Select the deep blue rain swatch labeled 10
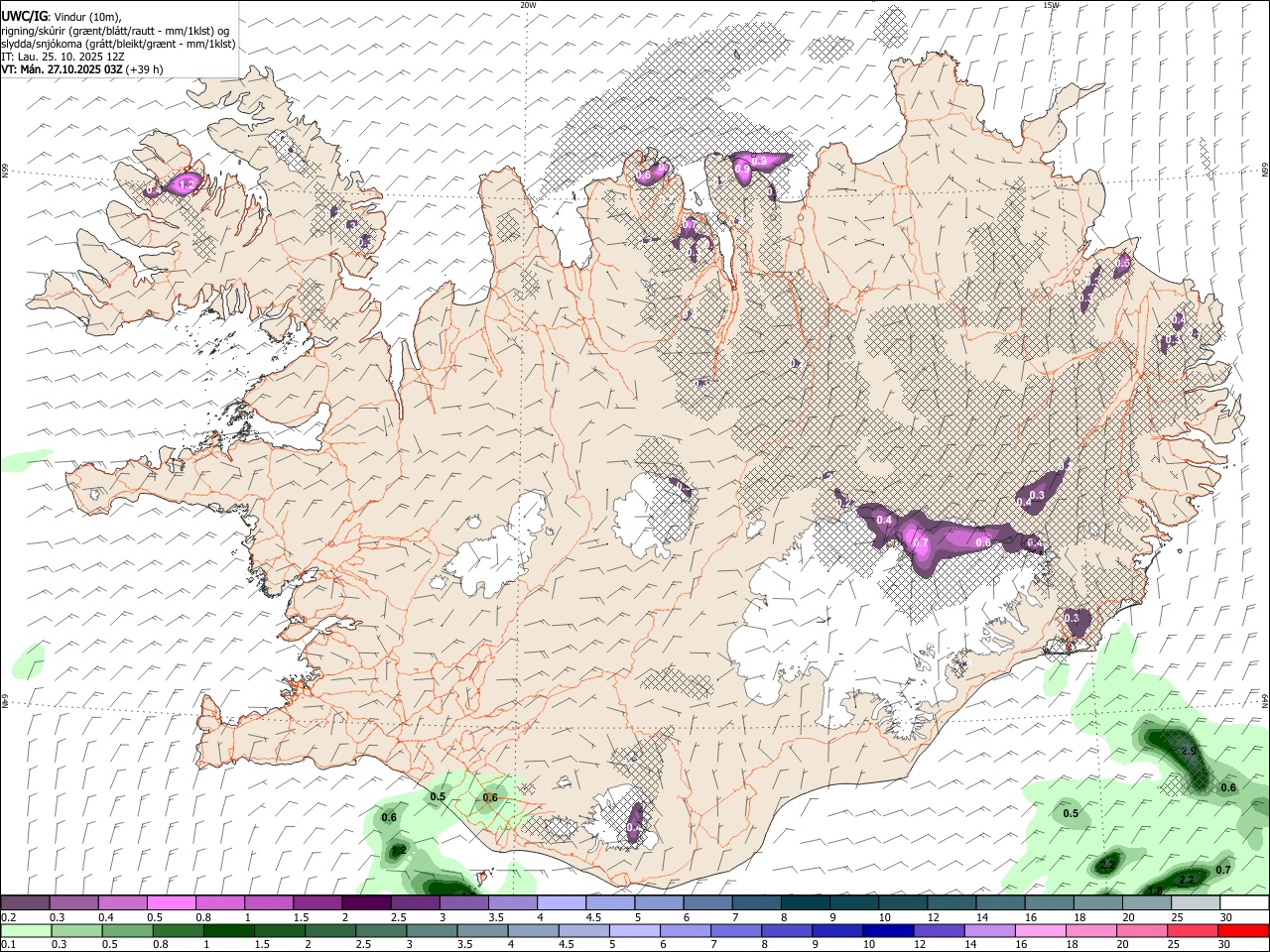 (x=888, y=930)
